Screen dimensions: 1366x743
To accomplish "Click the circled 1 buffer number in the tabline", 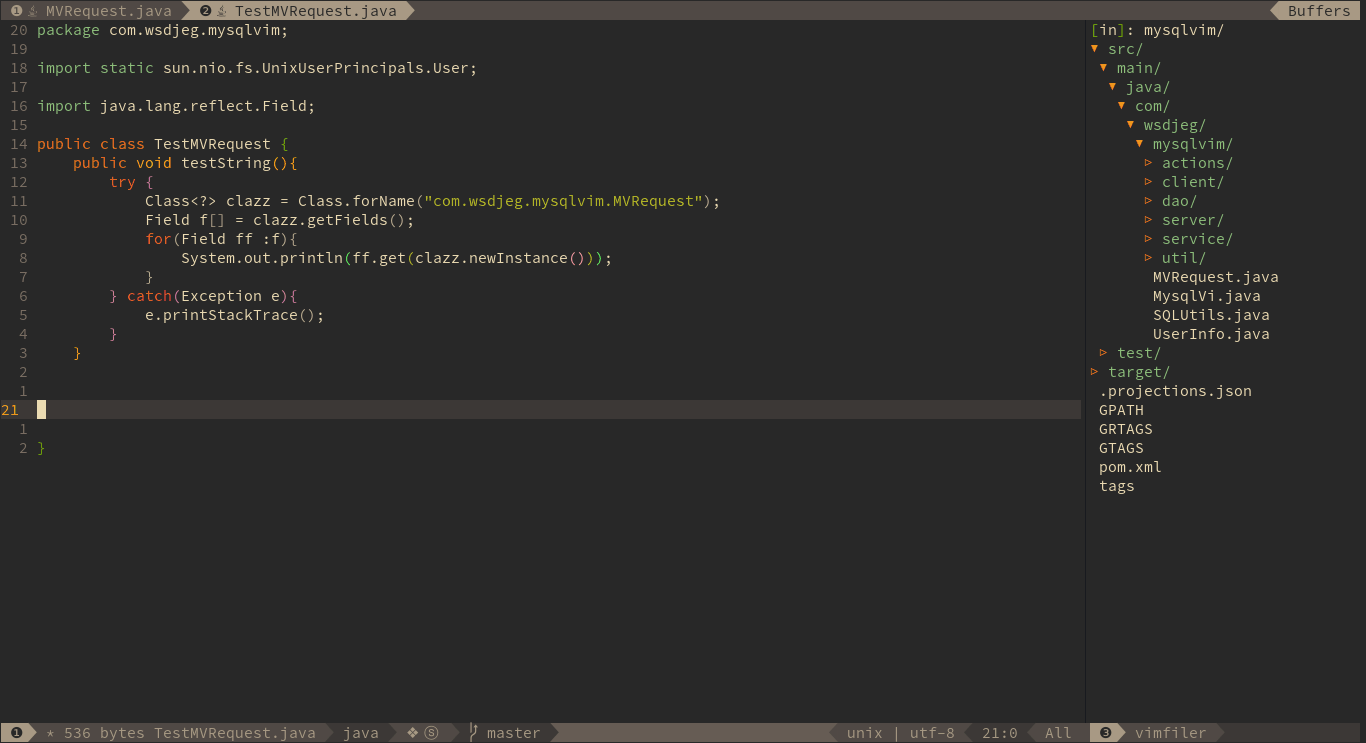I will click(x=16, y=11).
